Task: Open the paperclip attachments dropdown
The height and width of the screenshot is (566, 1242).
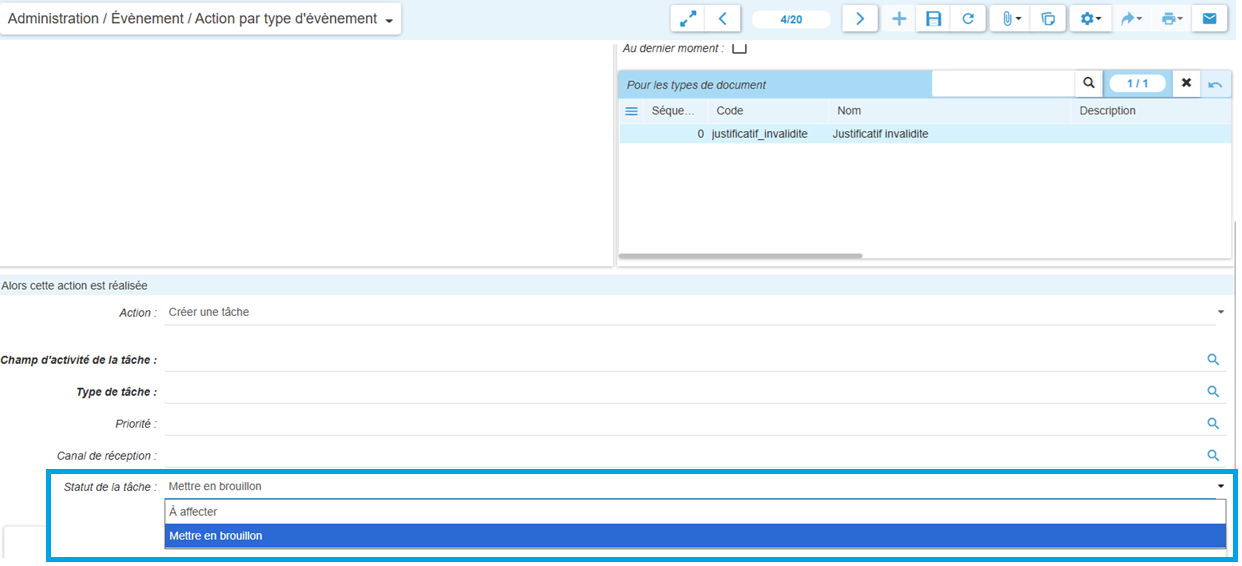Action: (x=1011, y=19)
